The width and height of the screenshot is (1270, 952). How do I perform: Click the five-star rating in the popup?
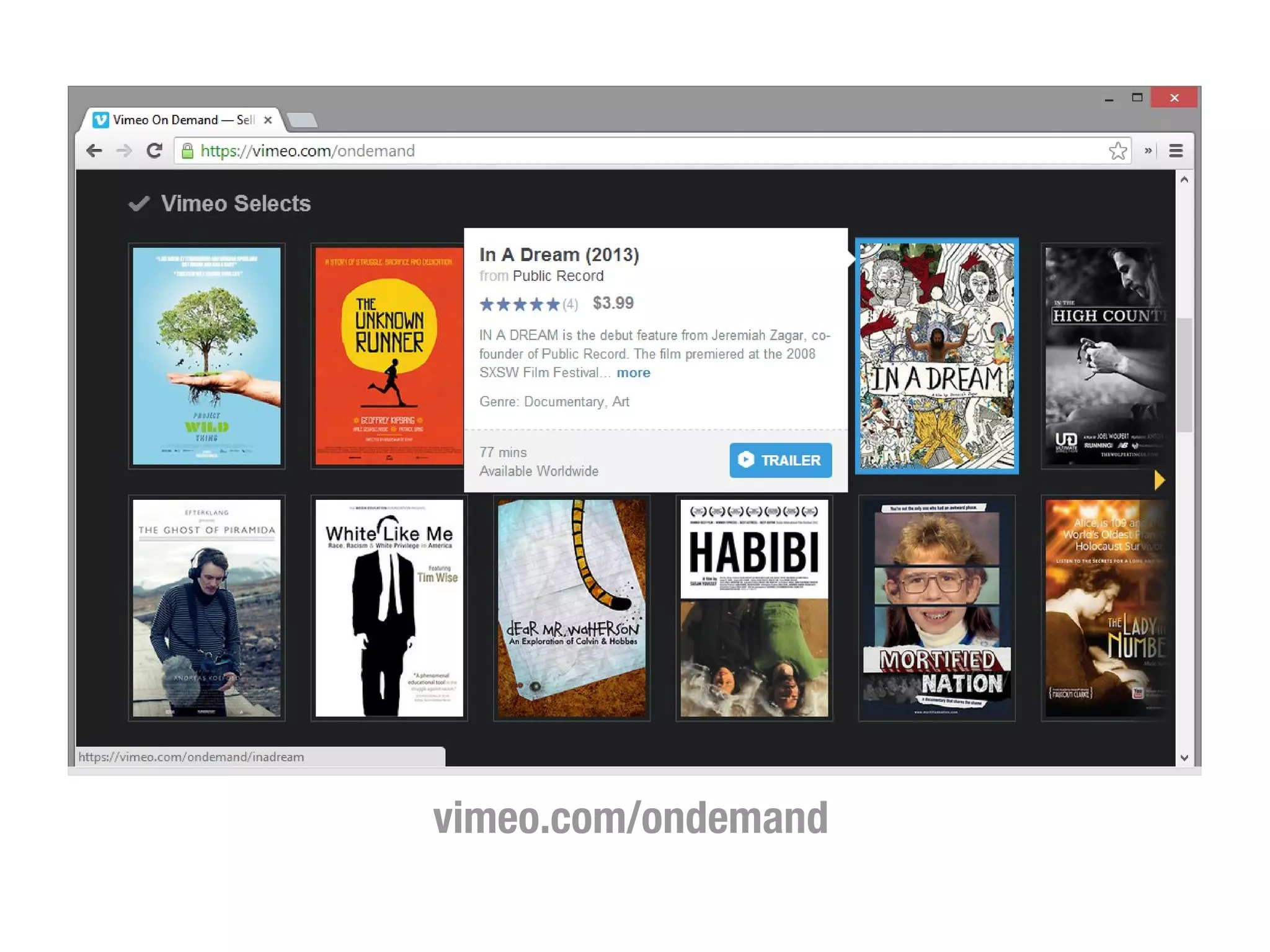point(520,304)
